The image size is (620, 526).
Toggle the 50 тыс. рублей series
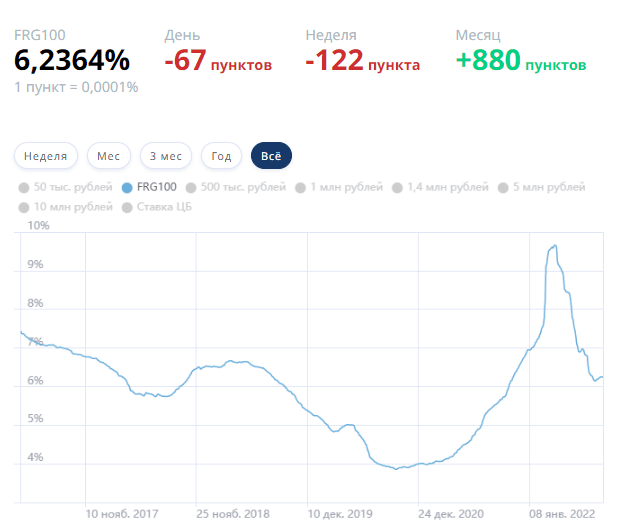[66, 187]
